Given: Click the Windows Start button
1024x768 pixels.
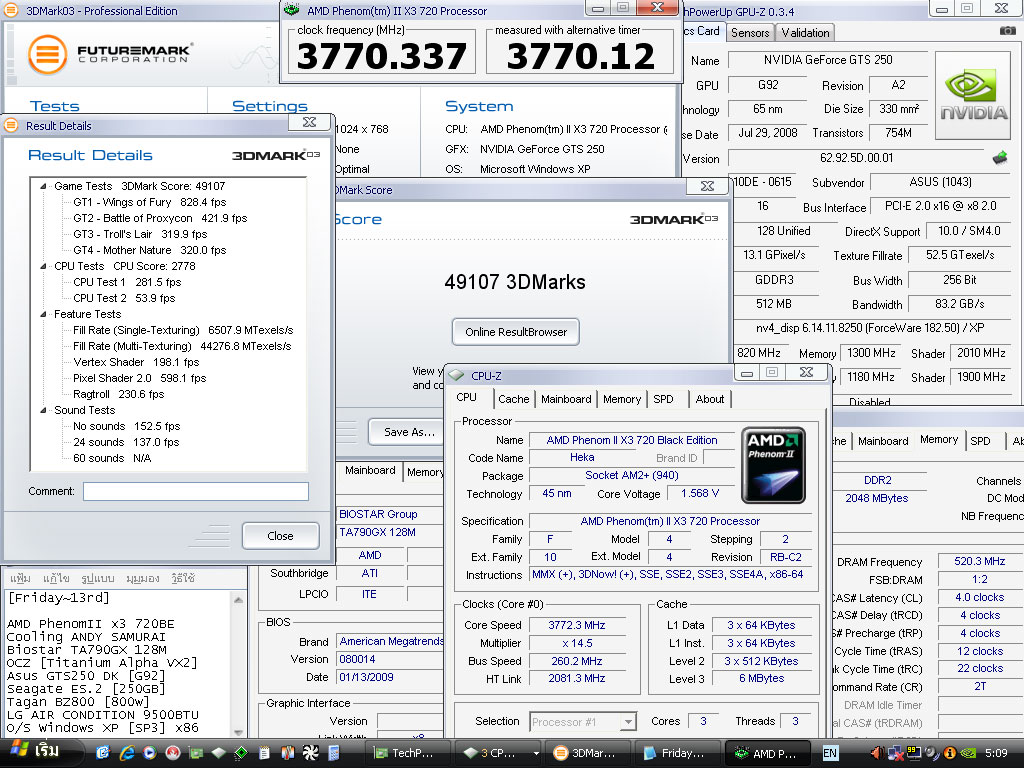Looking at the screenshot, I should pos(33,752).
